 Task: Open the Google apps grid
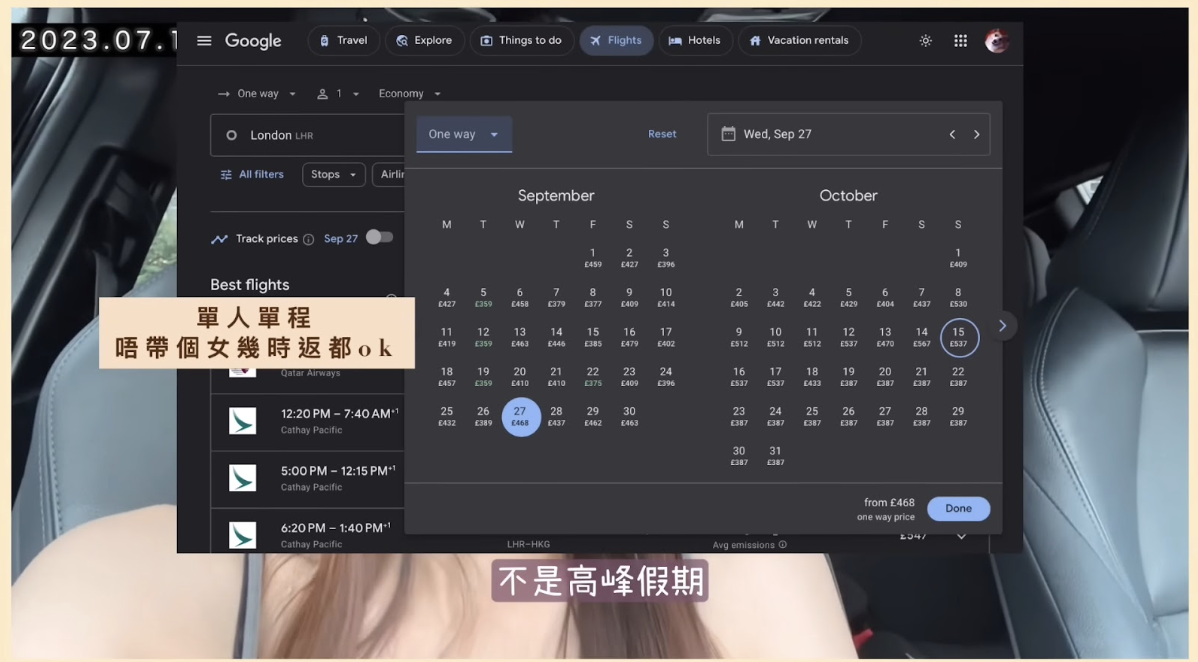[x=960, y=40]
